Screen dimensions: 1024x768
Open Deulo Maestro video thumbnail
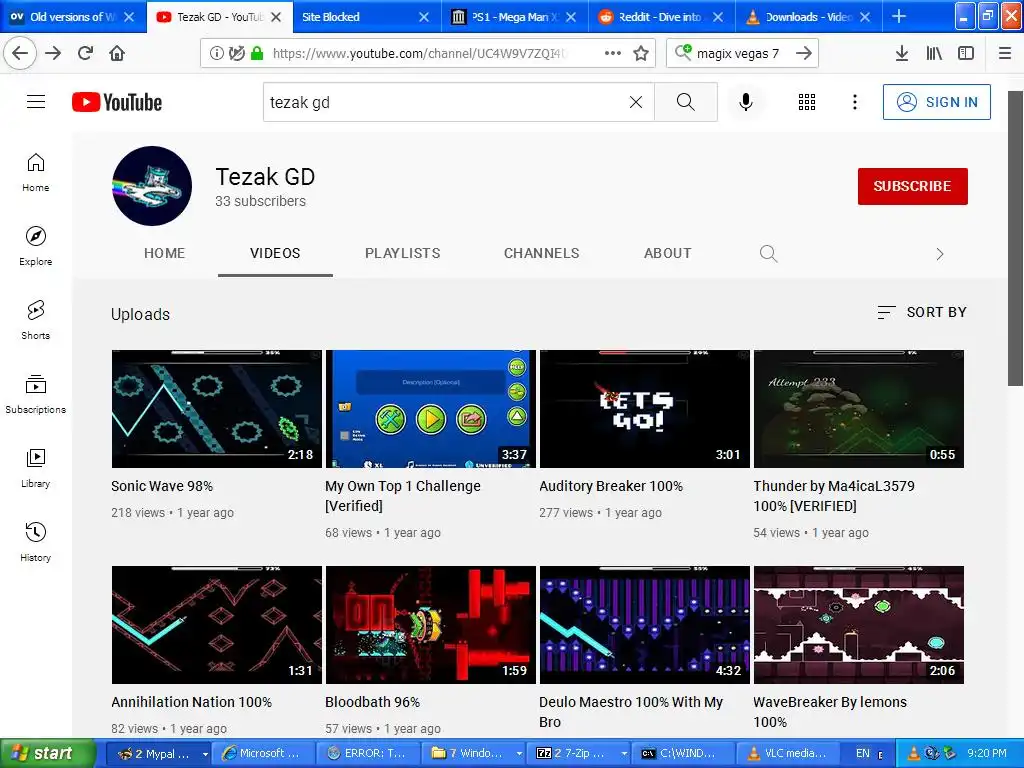click(x=645, y=625)
